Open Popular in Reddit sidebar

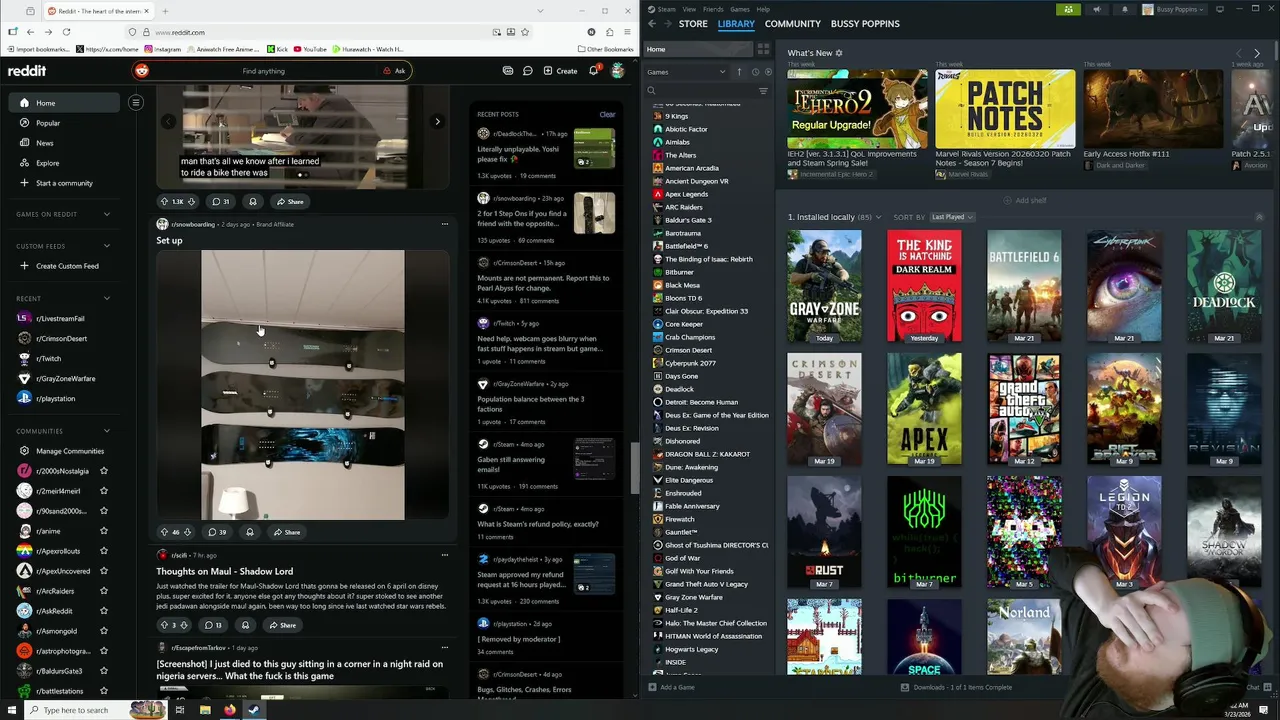[48, 123]
